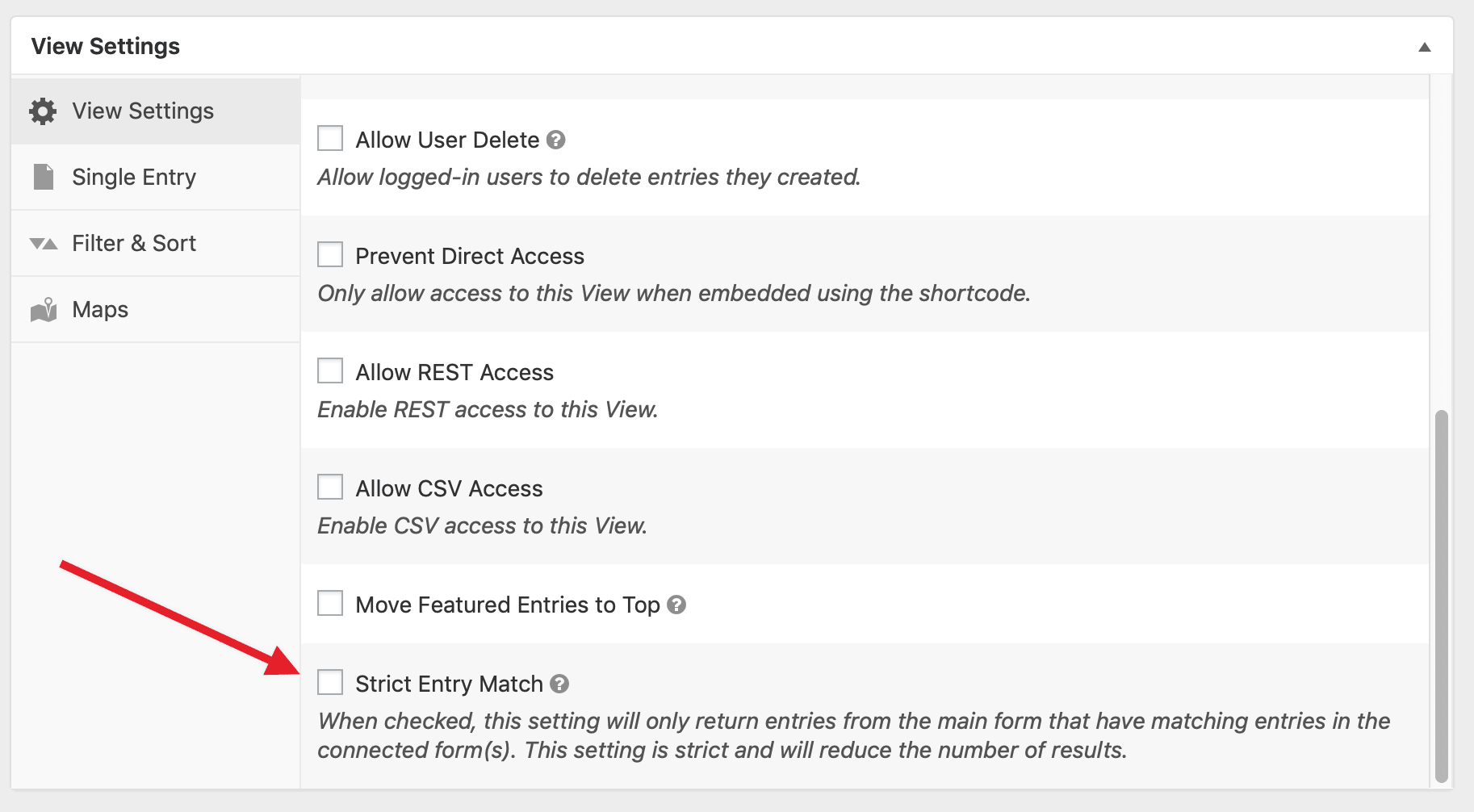Tick Move Featured Entries to Top checkbox
1474x812 pixels.
[330, 604]
